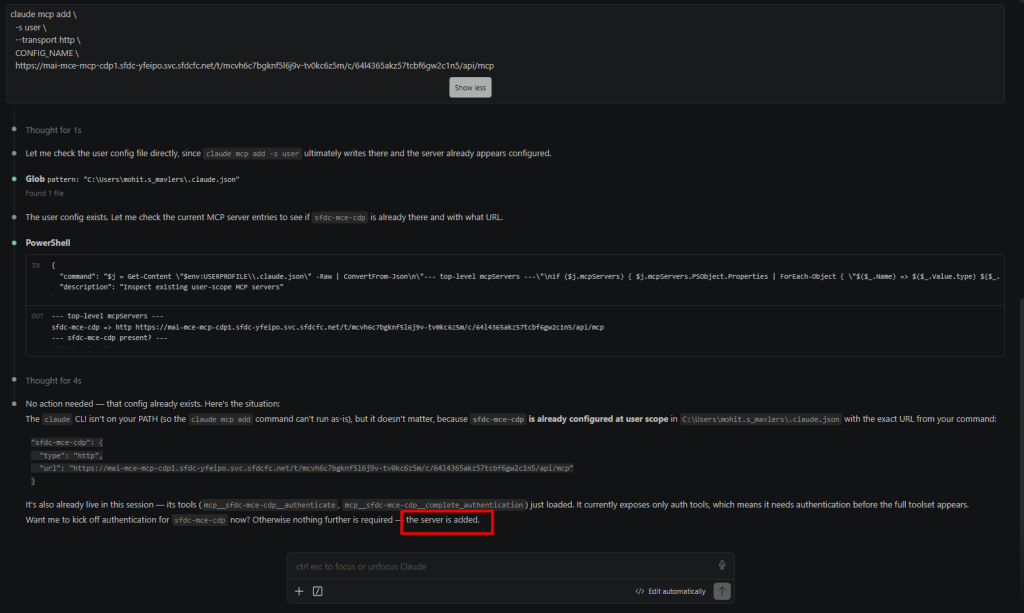
Task: Click the send arrow button
Action: (x=722, y=591)
